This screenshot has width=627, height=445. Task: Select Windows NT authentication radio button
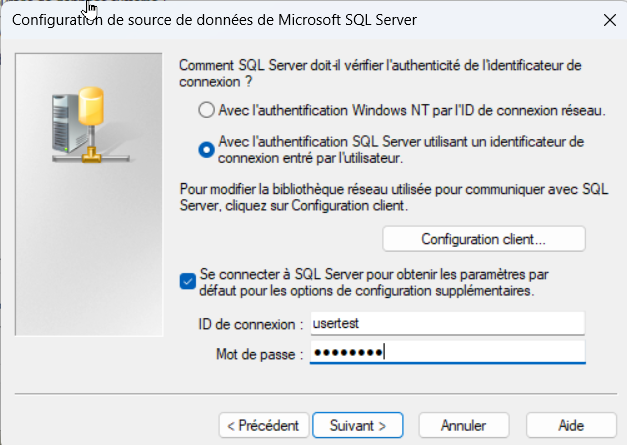(206, 109)
